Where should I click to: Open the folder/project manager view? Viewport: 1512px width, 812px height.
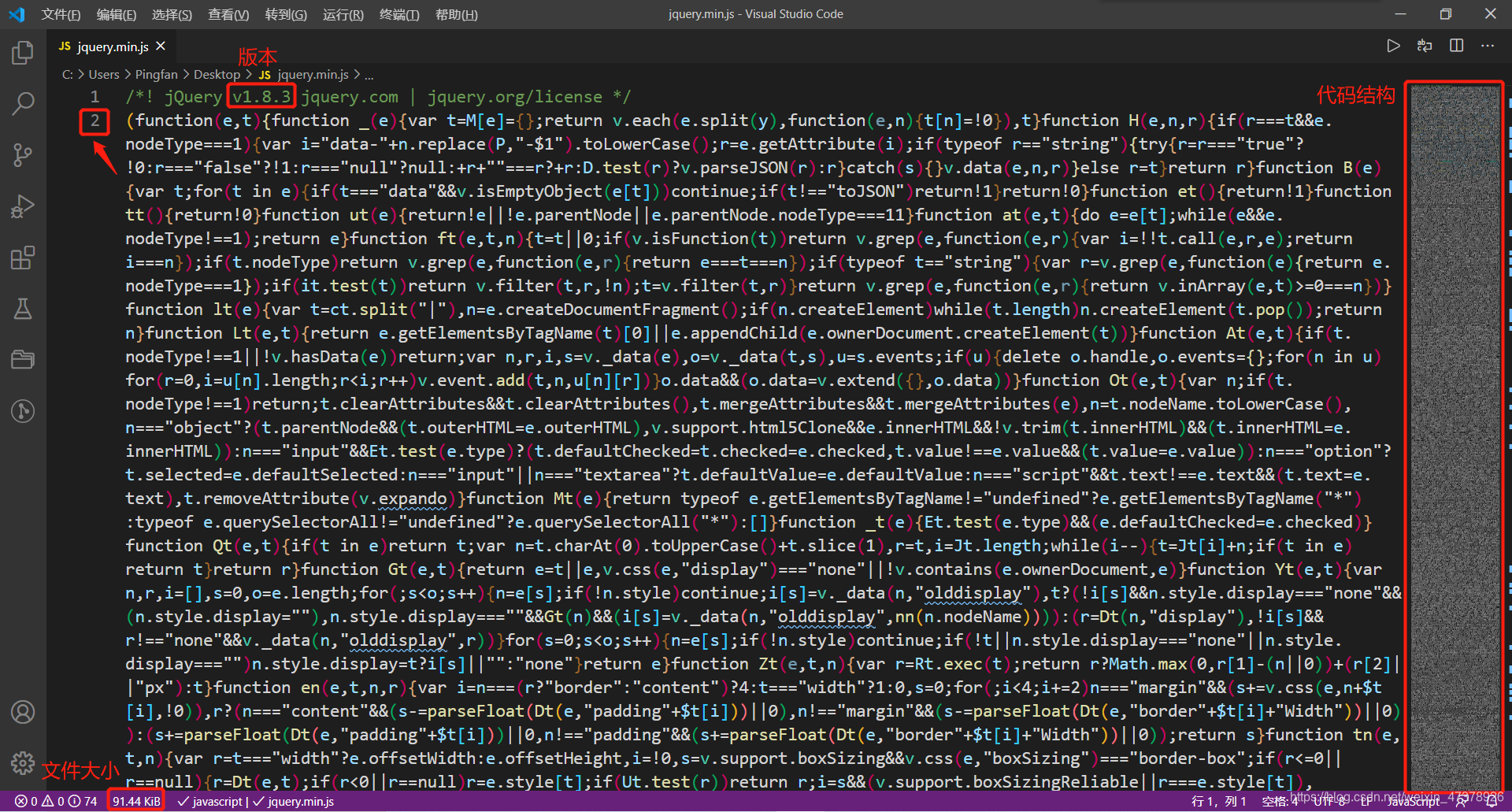(23, 360)
